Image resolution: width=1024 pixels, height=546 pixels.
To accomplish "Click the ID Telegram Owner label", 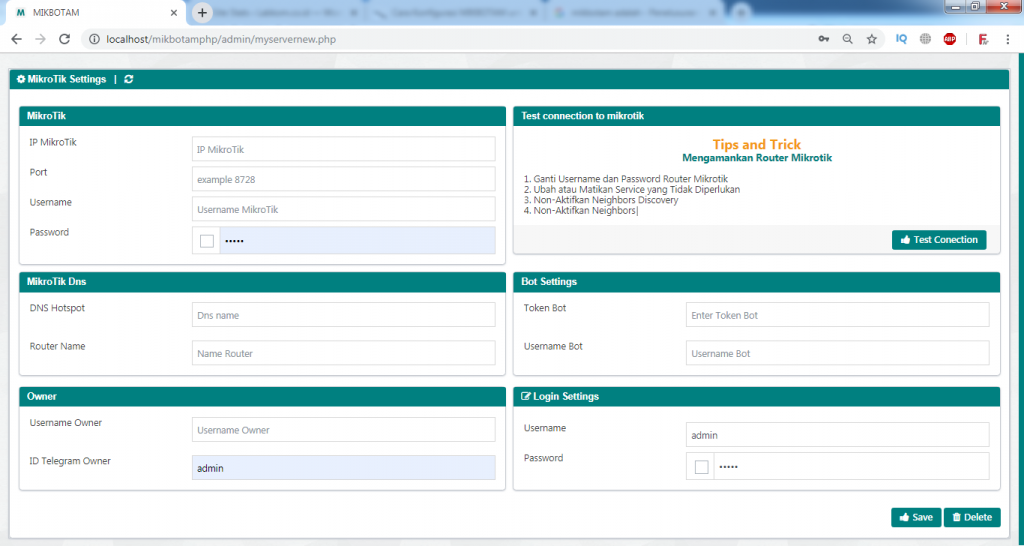I will pos(70,461).
